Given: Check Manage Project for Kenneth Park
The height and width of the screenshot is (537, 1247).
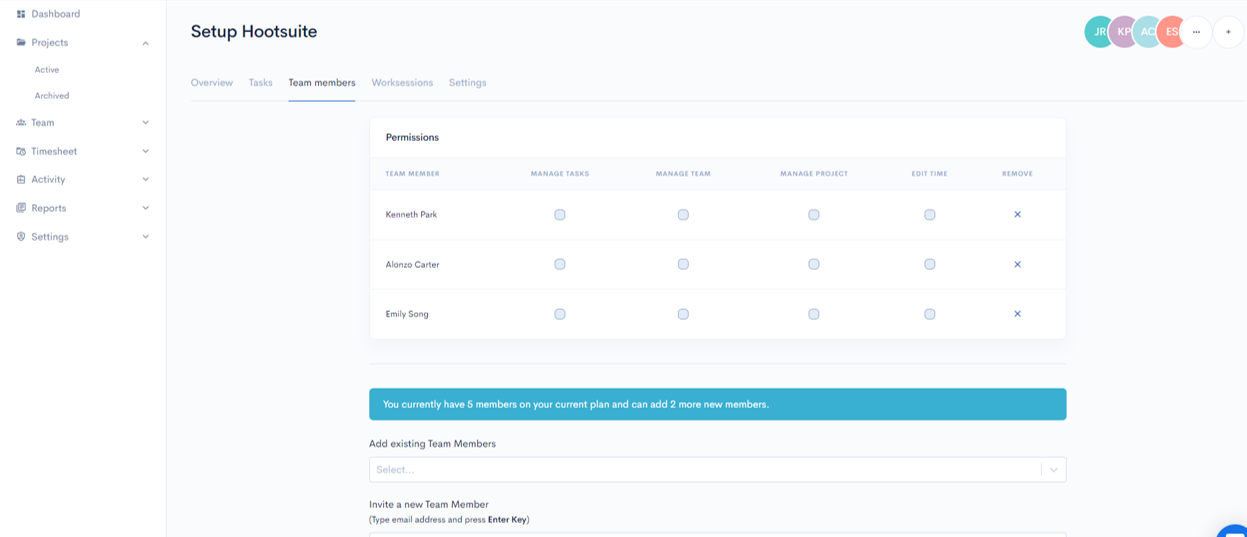Looking at the screenshot, I should pos(814,215).
